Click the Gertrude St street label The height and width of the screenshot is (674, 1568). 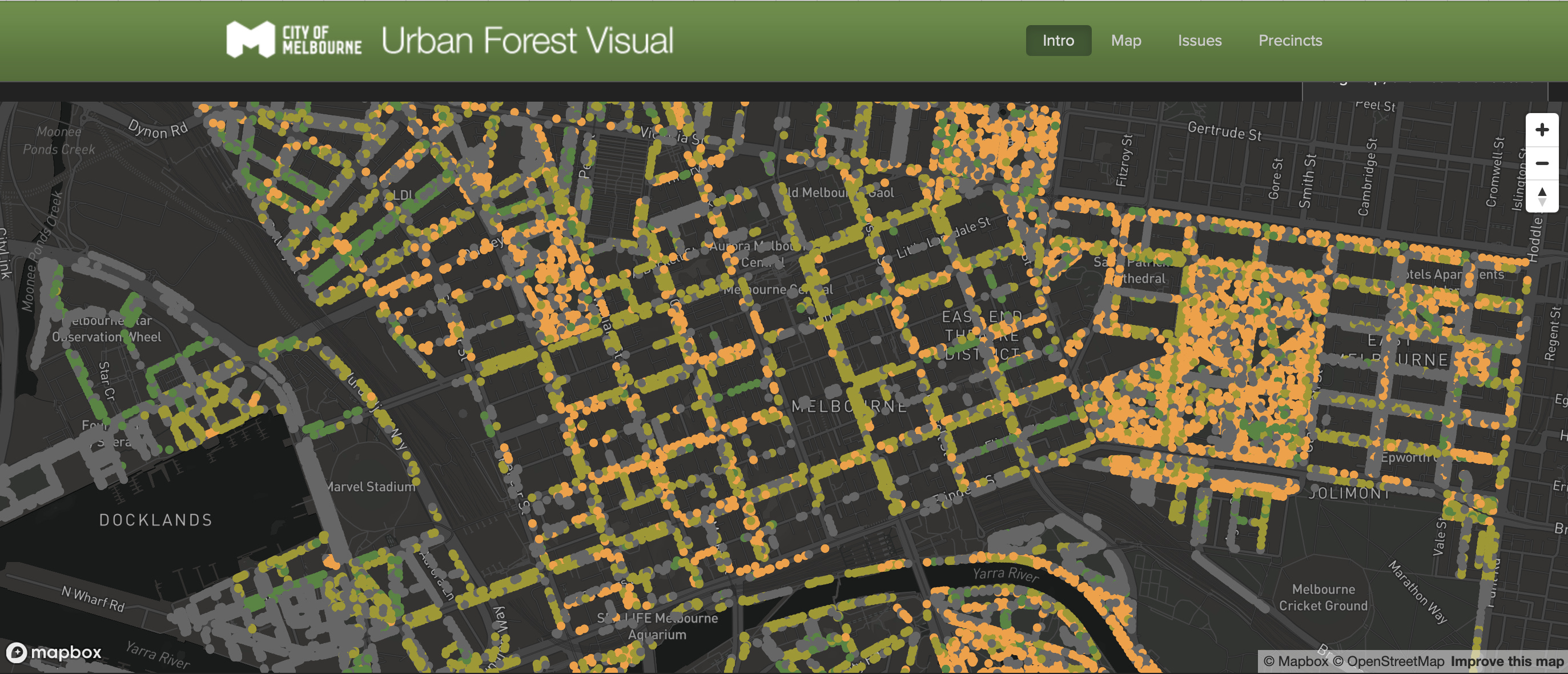(1224, 131)
